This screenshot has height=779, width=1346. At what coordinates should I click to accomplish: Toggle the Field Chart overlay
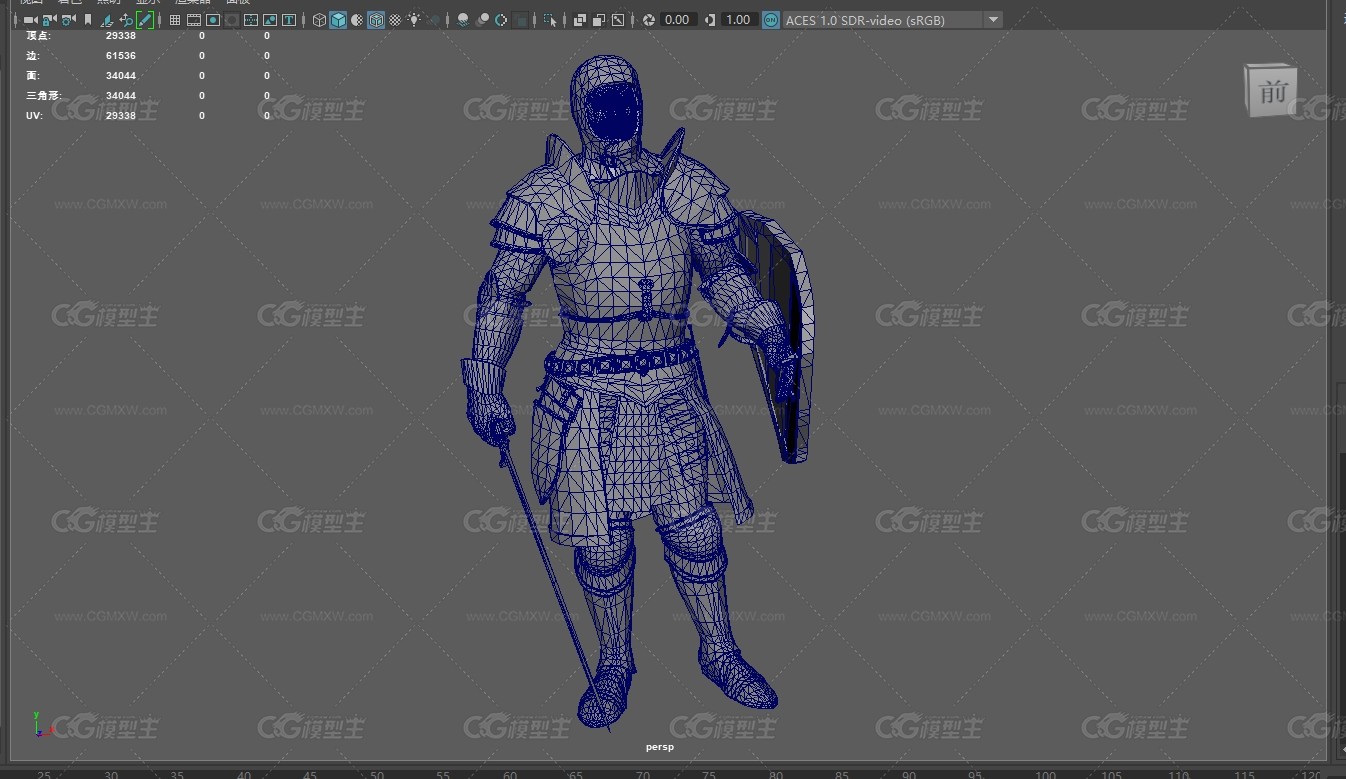click(x=251, y=20)
